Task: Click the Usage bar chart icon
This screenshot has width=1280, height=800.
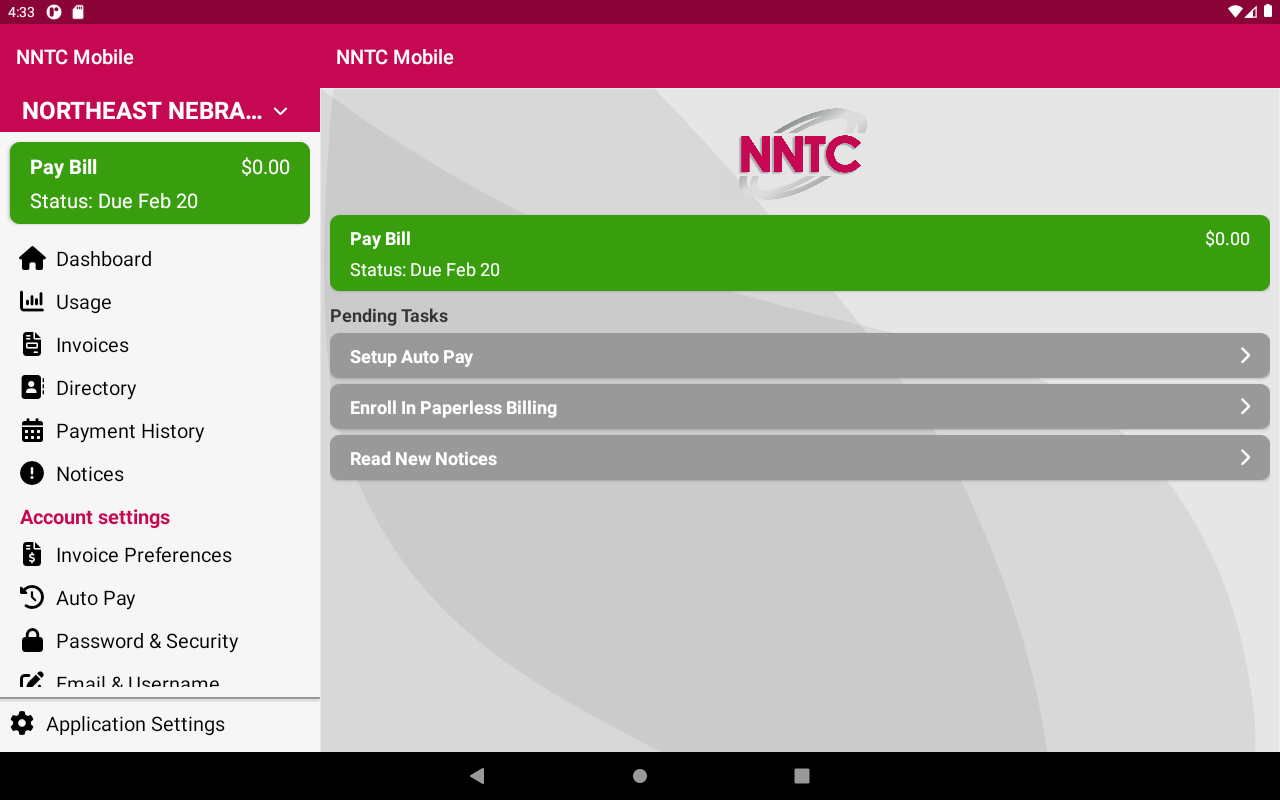Action: click(32, 301)
